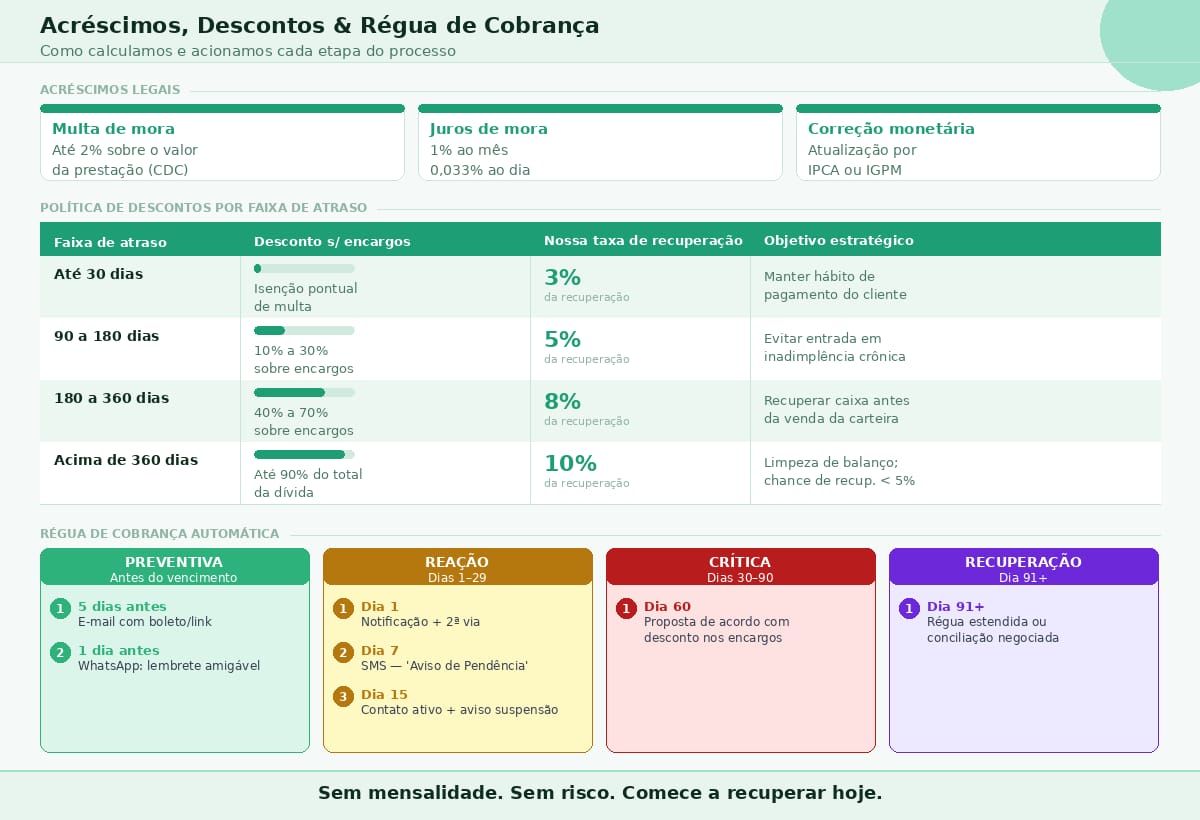Click the 'Até 30 dias' discount progress bar
This screenshot has height=820, width=1200.
pos(304,268)
